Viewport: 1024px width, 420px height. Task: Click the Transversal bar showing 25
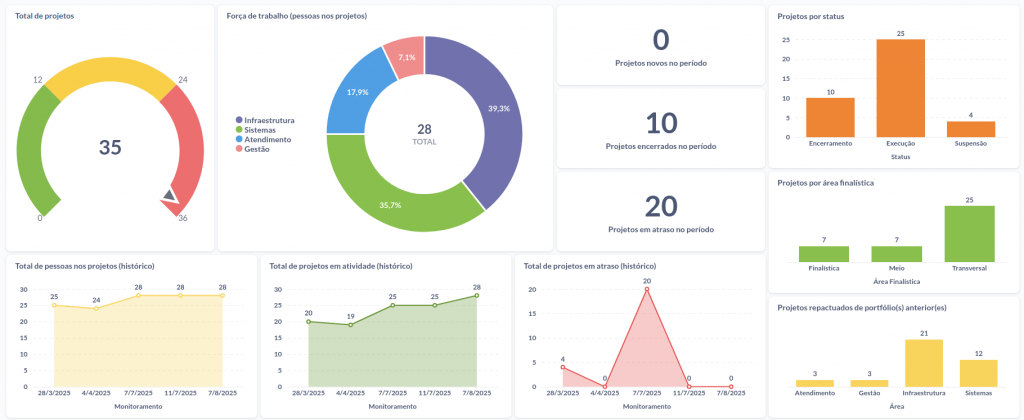pyautogui.click(x=969, y=234)
